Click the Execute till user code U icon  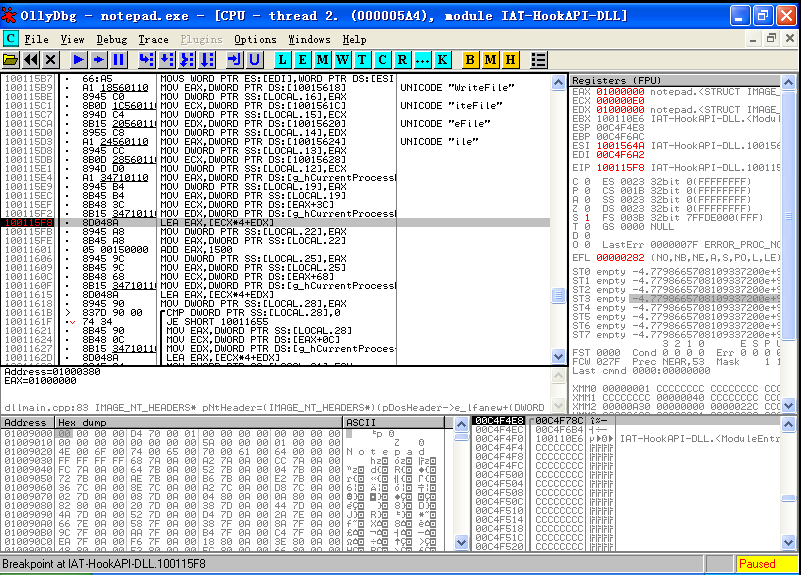[x=254, y=60]
